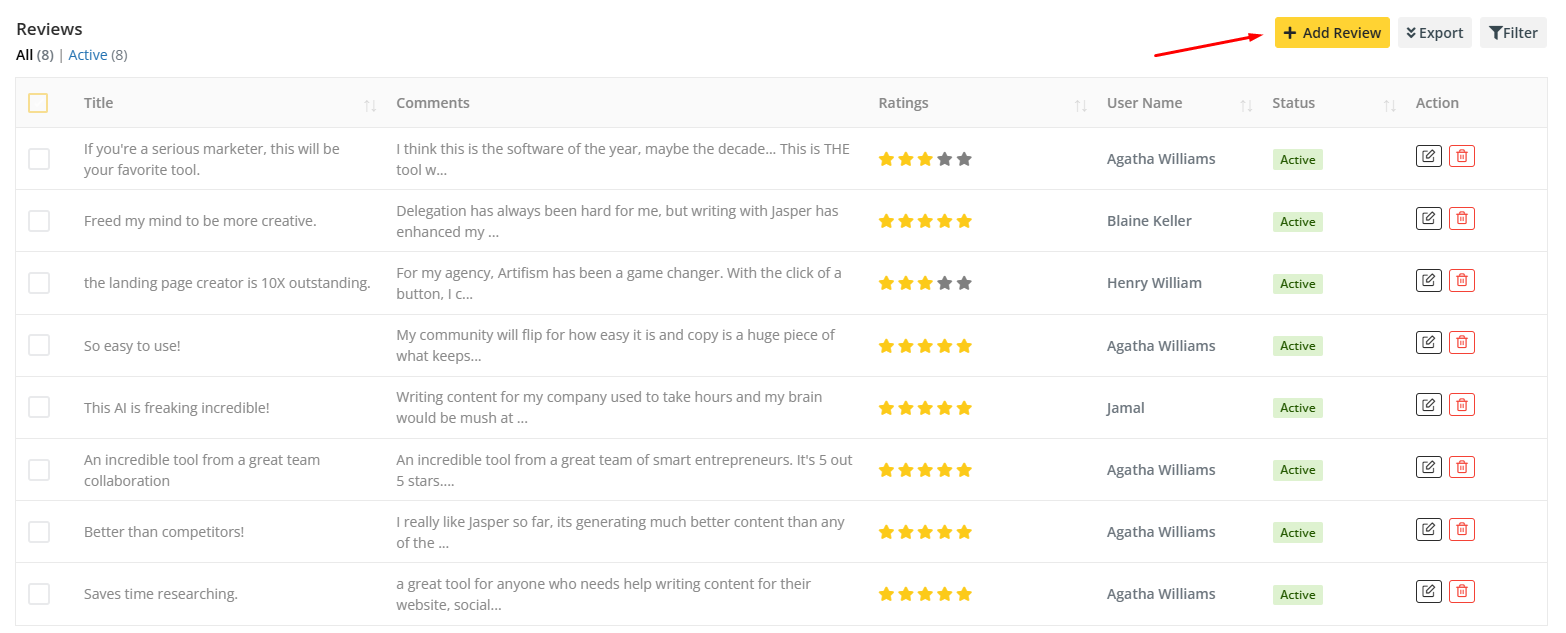Image resolution: width=1566 pixels, height=633 pixels.
Task: Click the Add Review button
Action: pyautogui.click(x=1331, y=33)
